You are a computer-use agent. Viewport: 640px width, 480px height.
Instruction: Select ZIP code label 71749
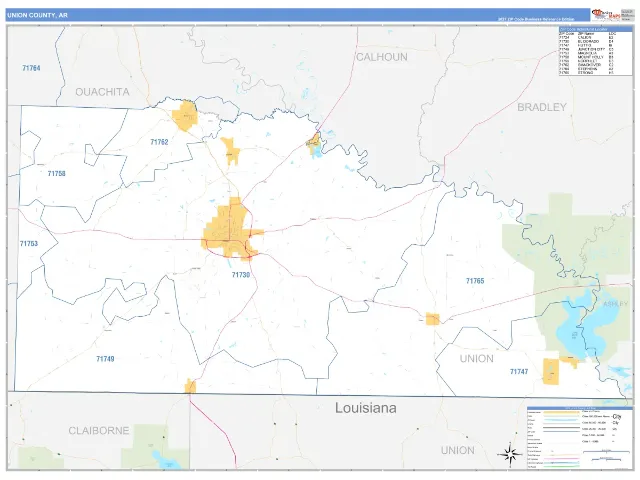pyautogui.click(x=105, y=359)
